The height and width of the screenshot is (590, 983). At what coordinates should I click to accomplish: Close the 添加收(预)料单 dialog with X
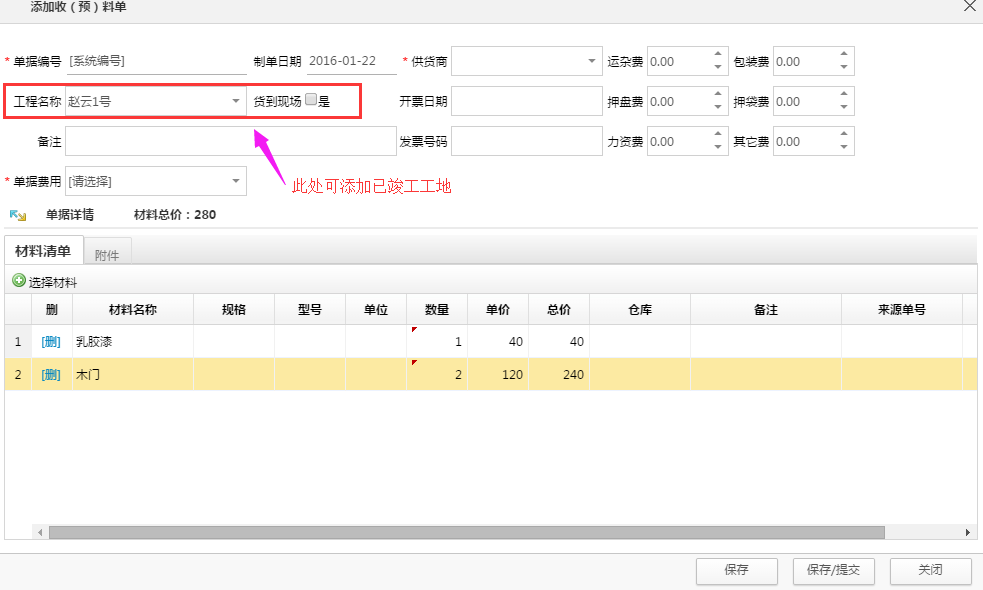tap(970, 7)
